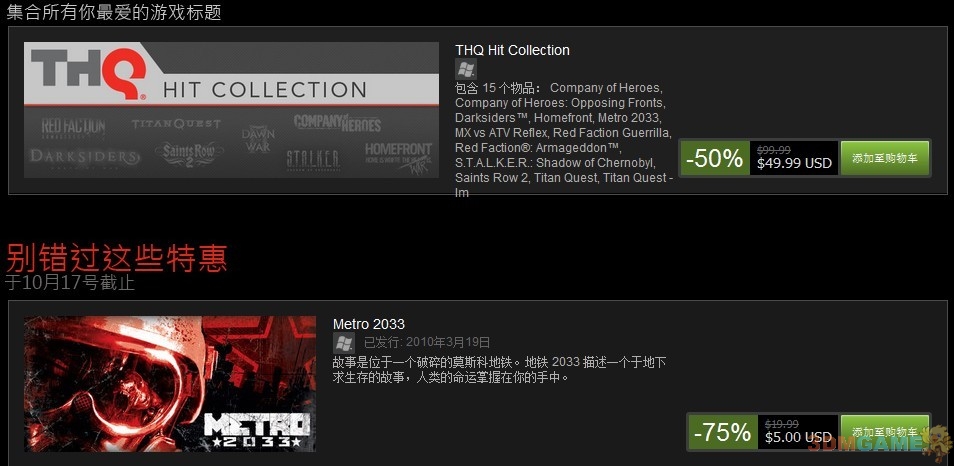Click the Windows icon under THQ Hit Collection

[x=465, y=69]
